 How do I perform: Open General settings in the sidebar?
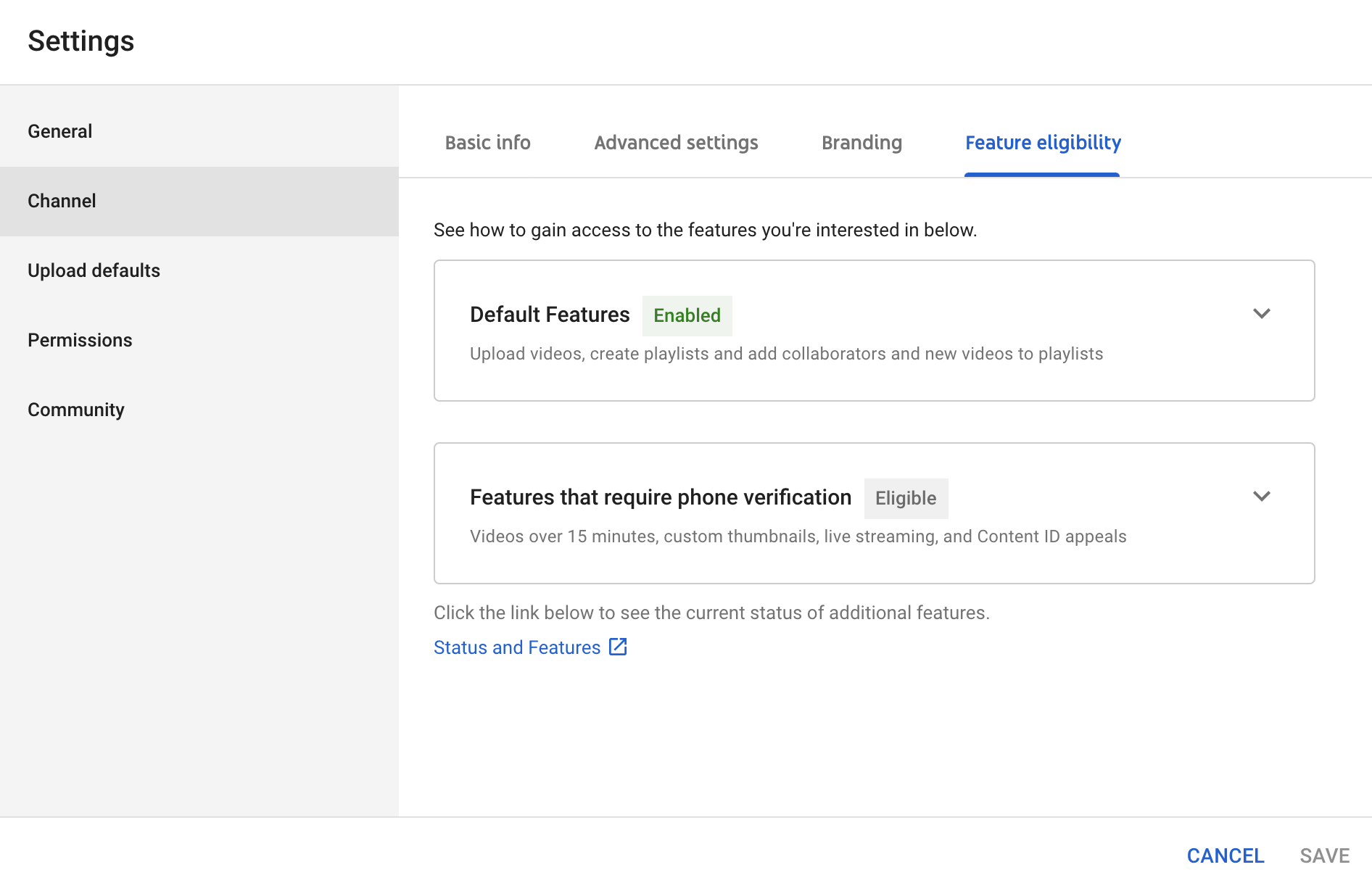point(199,131)
